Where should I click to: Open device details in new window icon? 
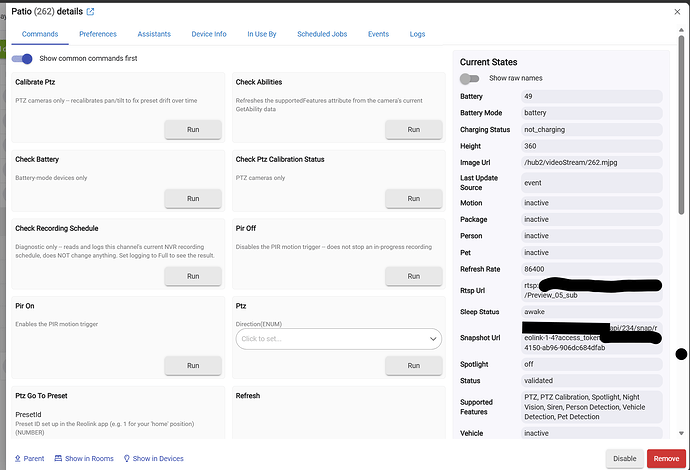(x=90, y=12)
